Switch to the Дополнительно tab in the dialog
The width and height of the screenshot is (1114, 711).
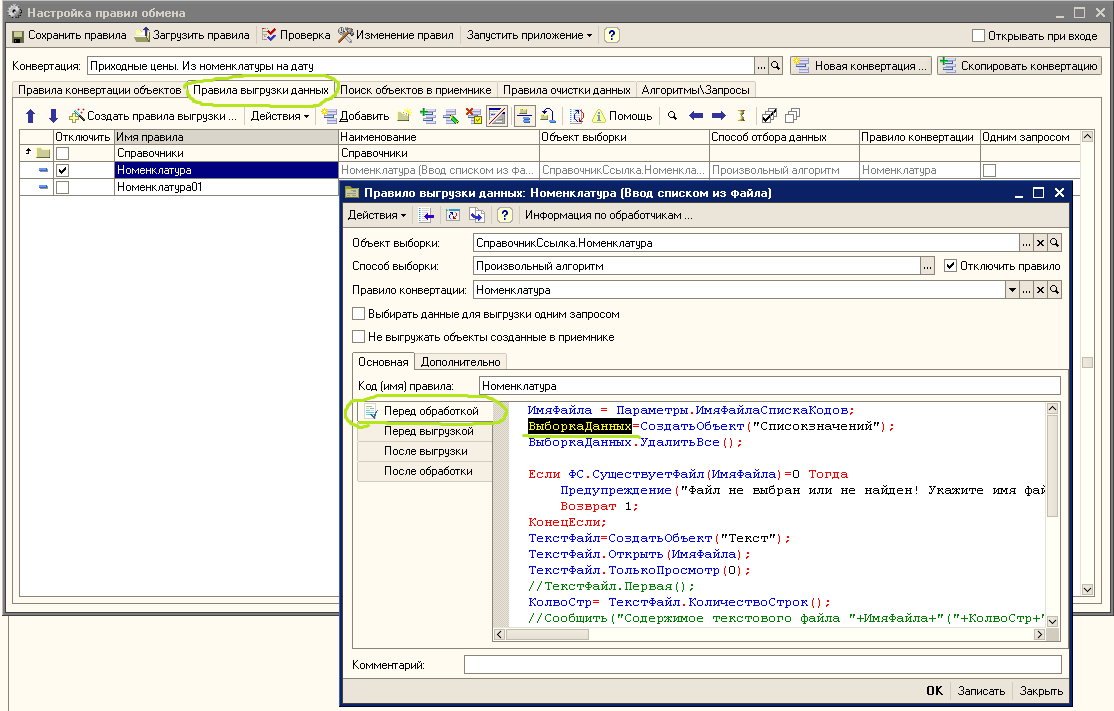[460, 362]
